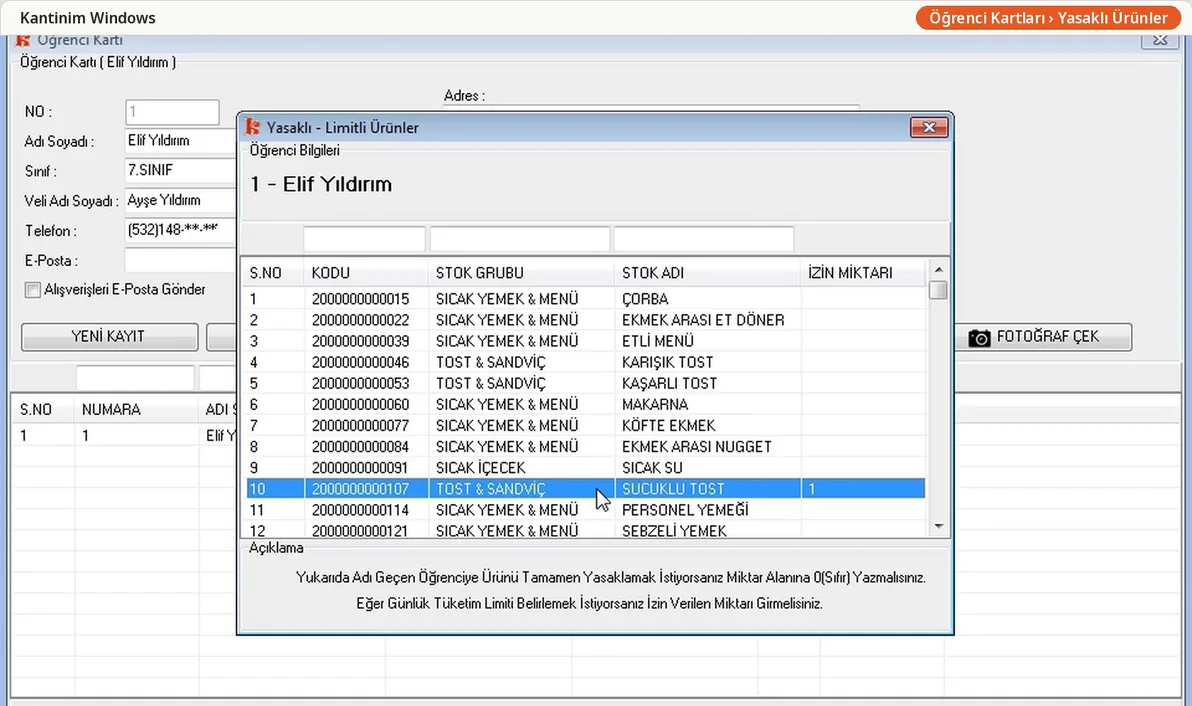Select the KAŞARLI TOST row
The height and width of the screenshot is (706, 1192).
tap(585, 383)
